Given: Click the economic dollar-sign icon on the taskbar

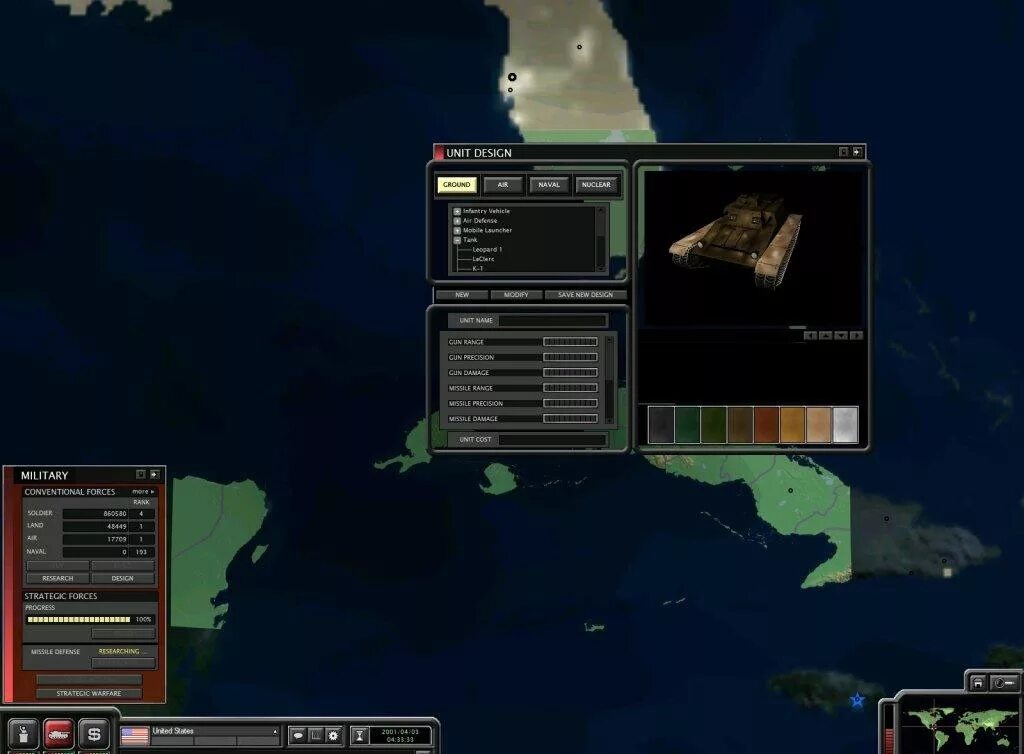Looking at the screenshot, I should click(x=92, y=735).
